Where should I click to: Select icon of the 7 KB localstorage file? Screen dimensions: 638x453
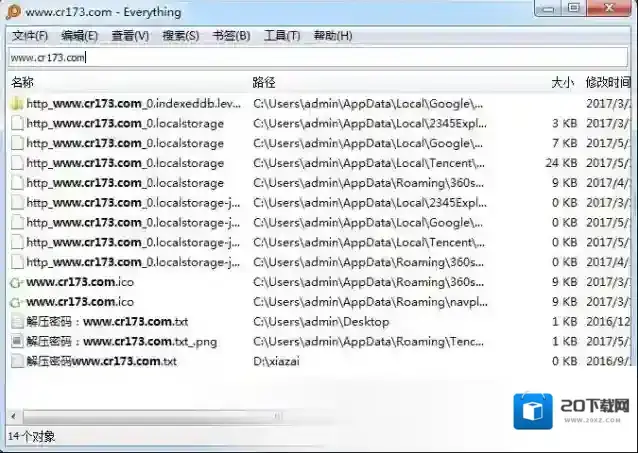click(x=17, y=143)
